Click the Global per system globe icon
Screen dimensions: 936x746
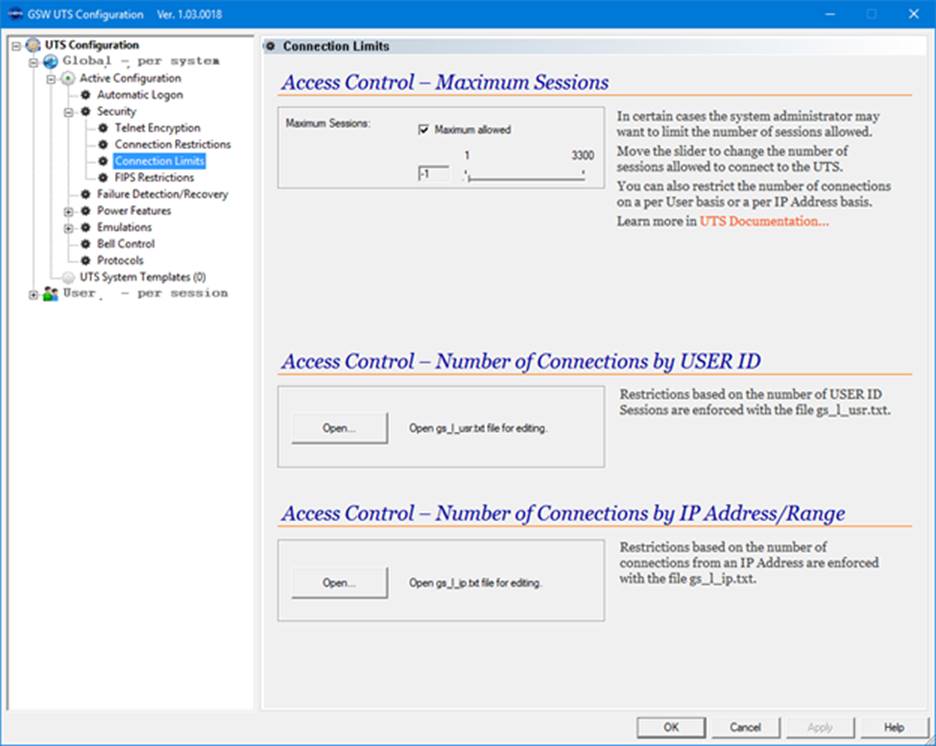pos(51,61)
